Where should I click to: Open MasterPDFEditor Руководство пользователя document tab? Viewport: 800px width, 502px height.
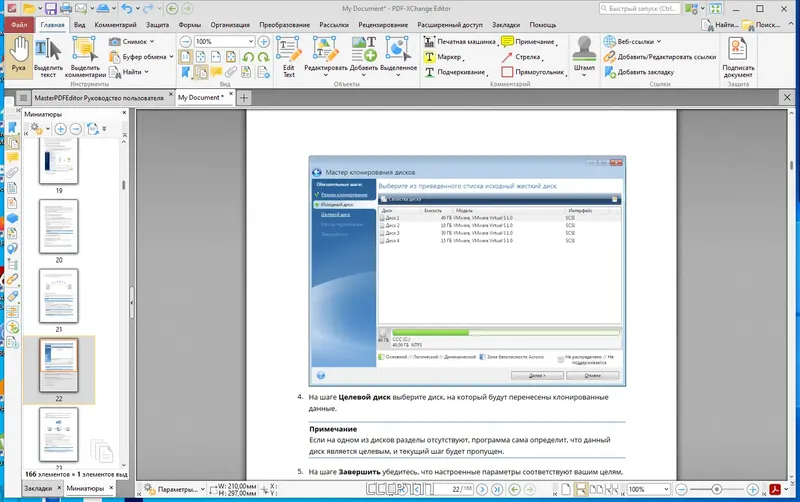click(x=99, y=97)
